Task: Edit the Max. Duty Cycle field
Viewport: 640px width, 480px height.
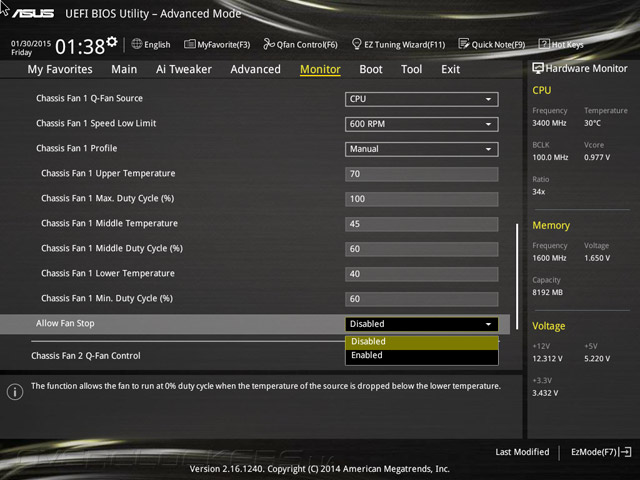Action: pos(422,199)
